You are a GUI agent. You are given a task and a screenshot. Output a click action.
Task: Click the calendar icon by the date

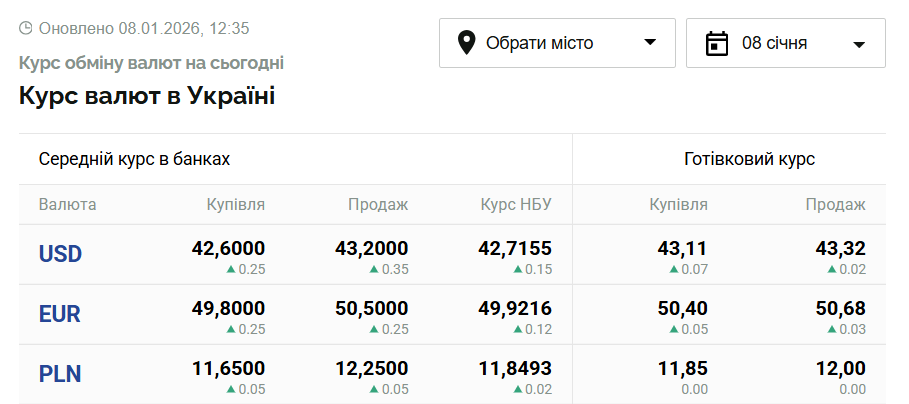pos(716,43)
